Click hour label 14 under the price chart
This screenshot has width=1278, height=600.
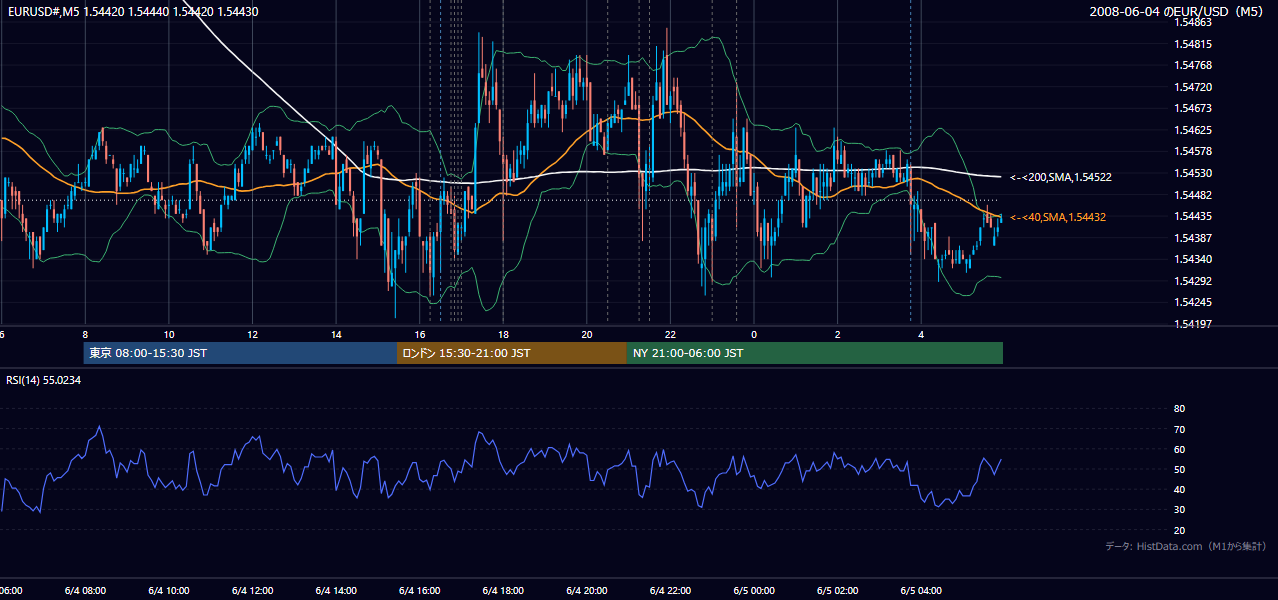(x=336, y=334)
